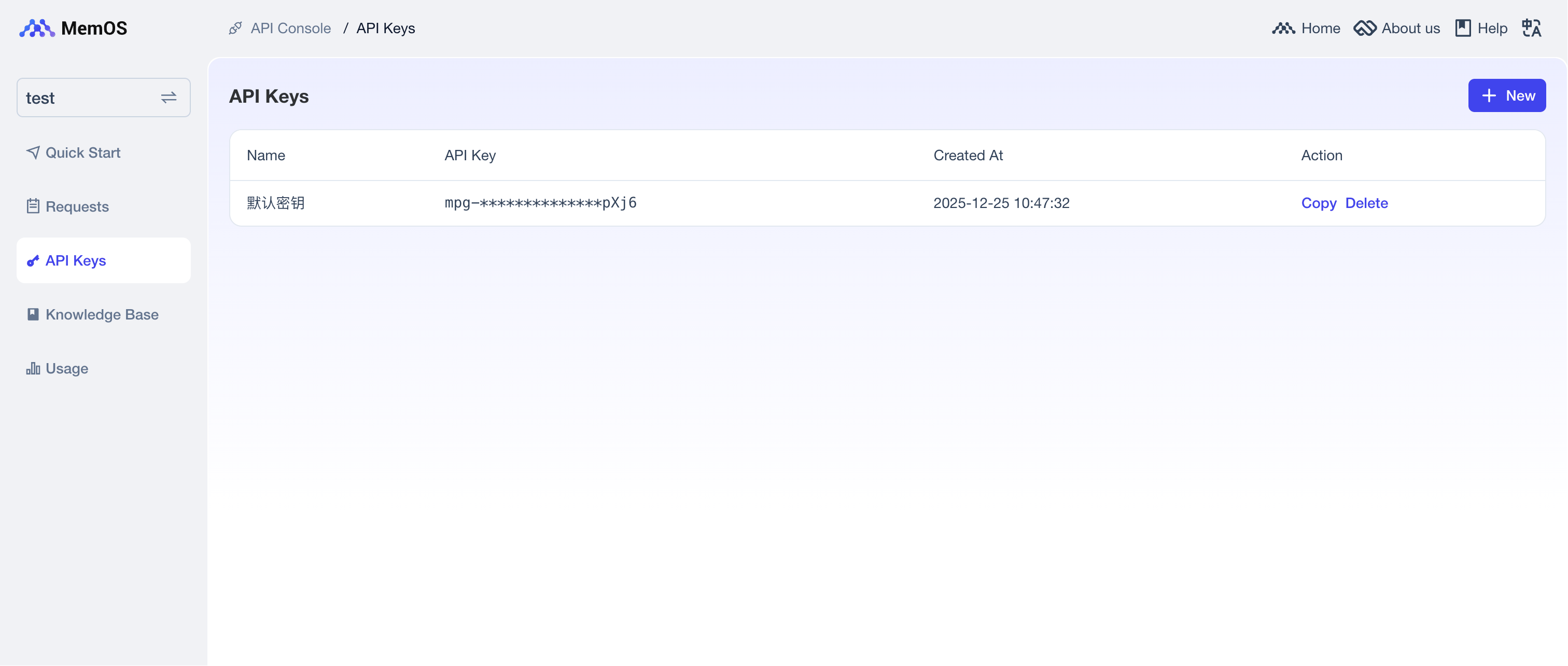
Task: Click the MemOS logo icon
Action: [x=36, y=28]
